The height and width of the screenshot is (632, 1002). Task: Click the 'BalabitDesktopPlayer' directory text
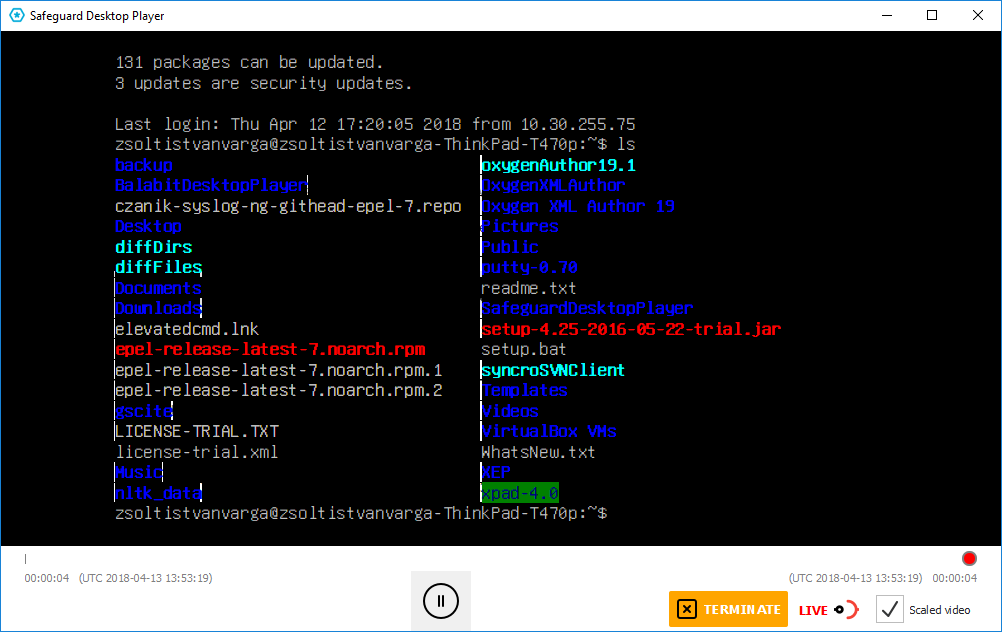[212, 185]
